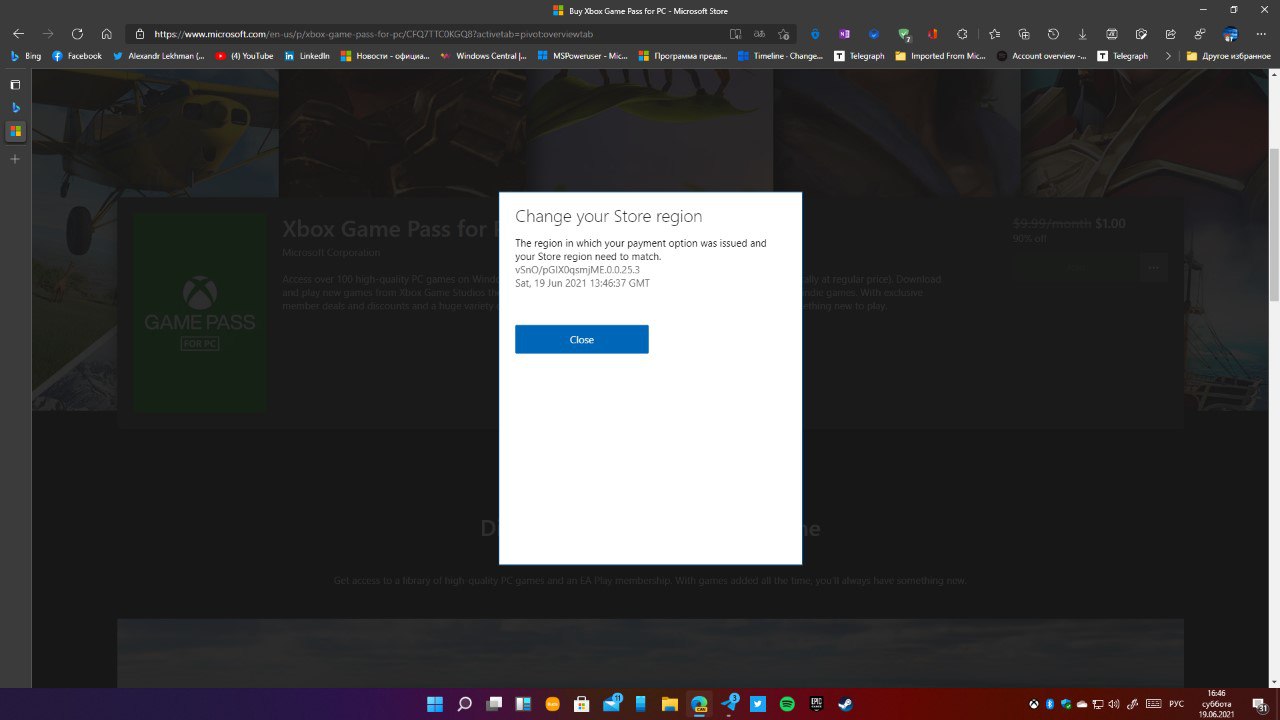This screenshot has height=720, width=1280.
Task: Open File Explorer on the taskbar
Action: point(669,704)
